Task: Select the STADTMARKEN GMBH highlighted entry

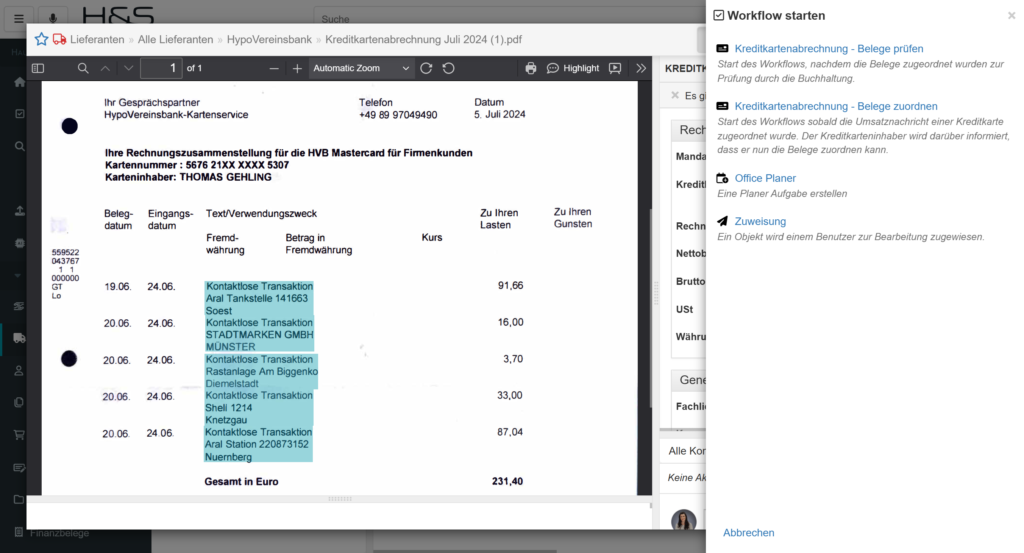Action: pos(259,334)
